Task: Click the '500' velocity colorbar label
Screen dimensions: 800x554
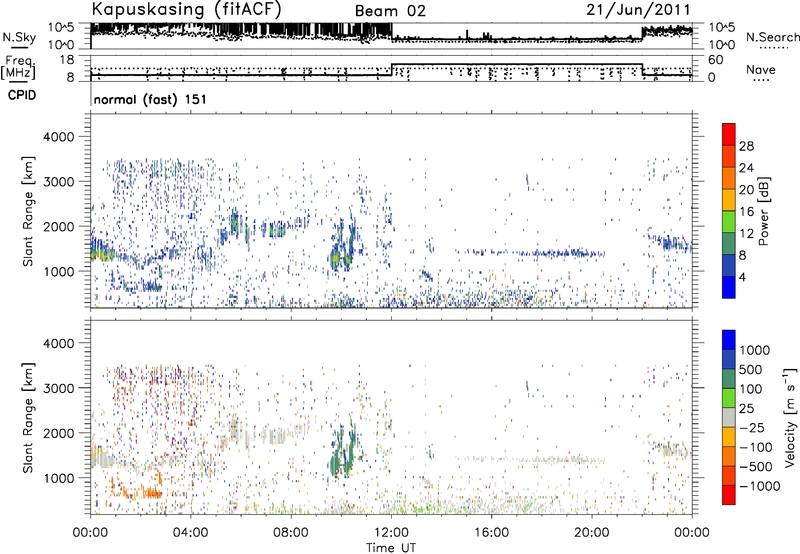Action: point(751,369)
